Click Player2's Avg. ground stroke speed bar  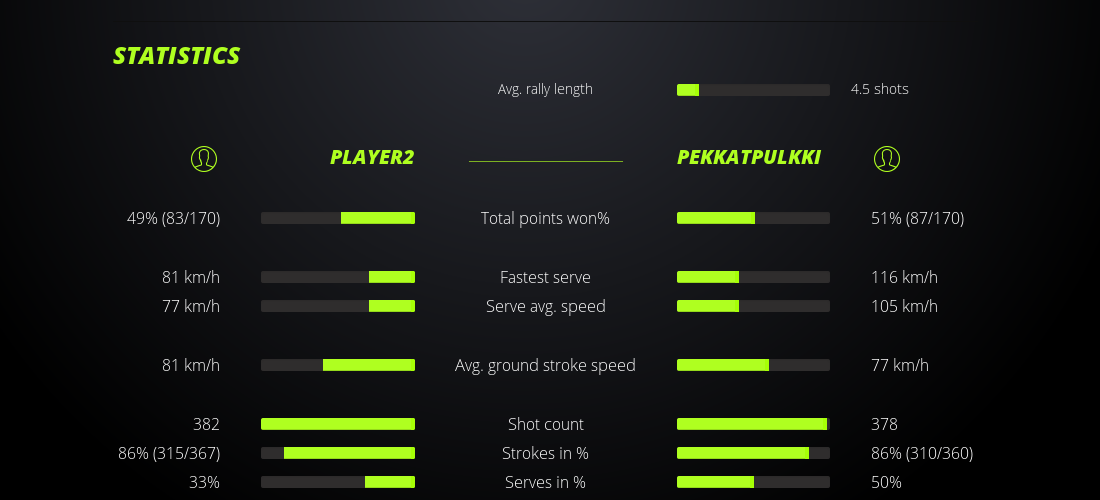pyautogui.click(x=338, y=365)
